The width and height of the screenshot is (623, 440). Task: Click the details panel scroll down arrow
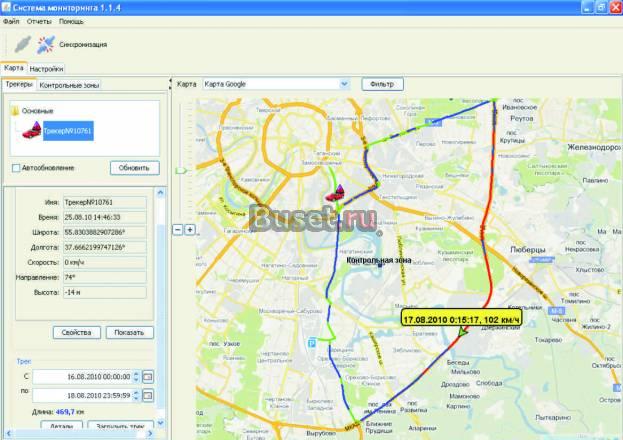(161, 423)
